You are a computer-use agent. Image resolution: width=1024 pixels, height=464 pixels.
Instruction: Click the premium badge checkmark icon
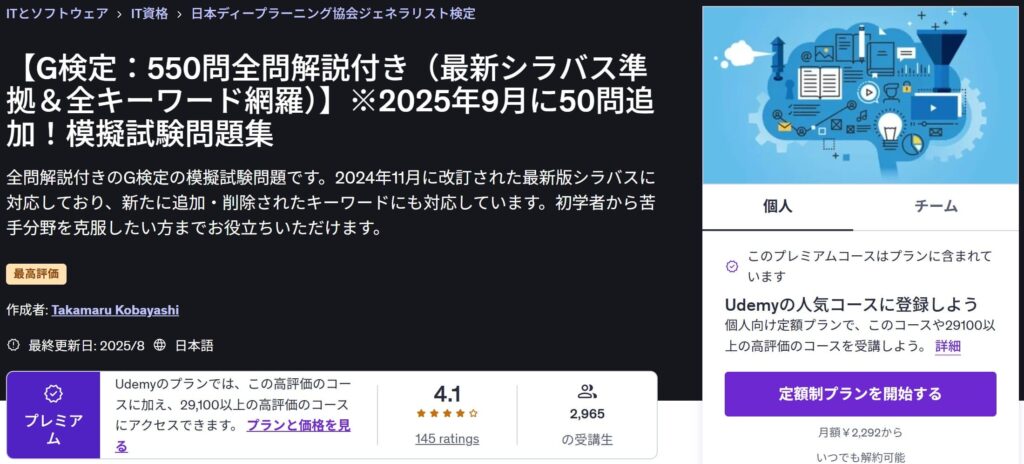(x=54, y=393)
